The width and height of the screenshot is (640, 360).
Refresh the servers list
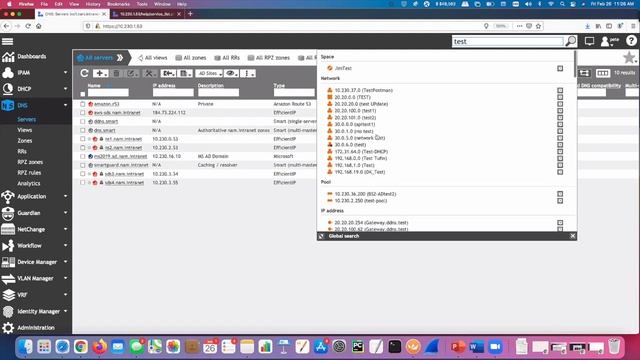tap(84, 73)
